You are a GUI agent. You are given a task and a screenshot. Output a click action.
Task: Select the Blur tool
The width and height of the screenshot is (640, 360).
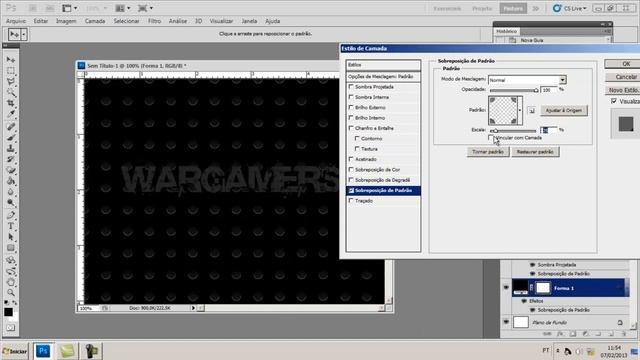[11, 192]
